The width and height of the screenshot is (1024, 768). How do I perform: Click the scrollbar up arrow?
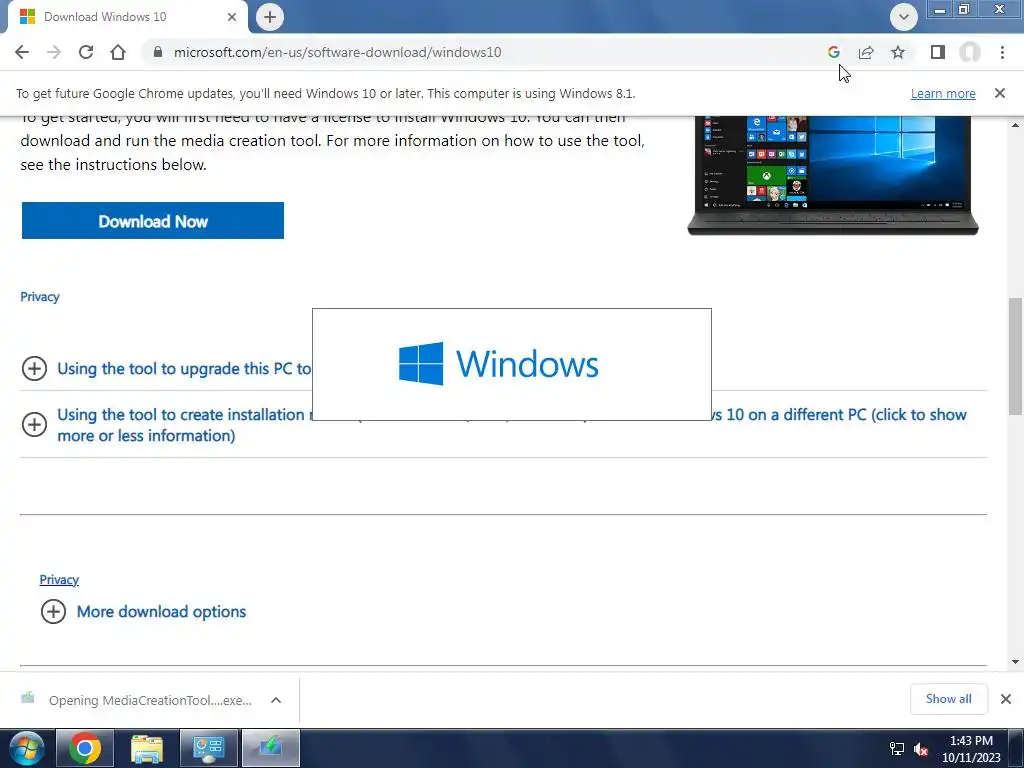1015,124
